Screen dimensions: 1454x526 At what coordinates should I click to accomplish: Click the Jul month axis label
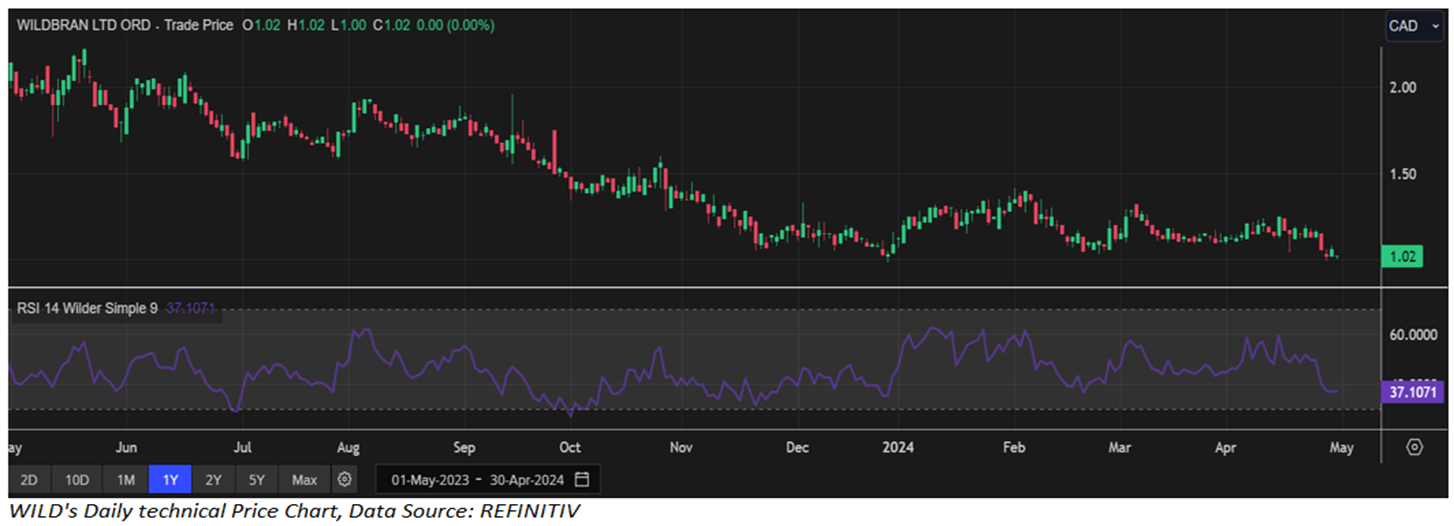click(241, 446)
